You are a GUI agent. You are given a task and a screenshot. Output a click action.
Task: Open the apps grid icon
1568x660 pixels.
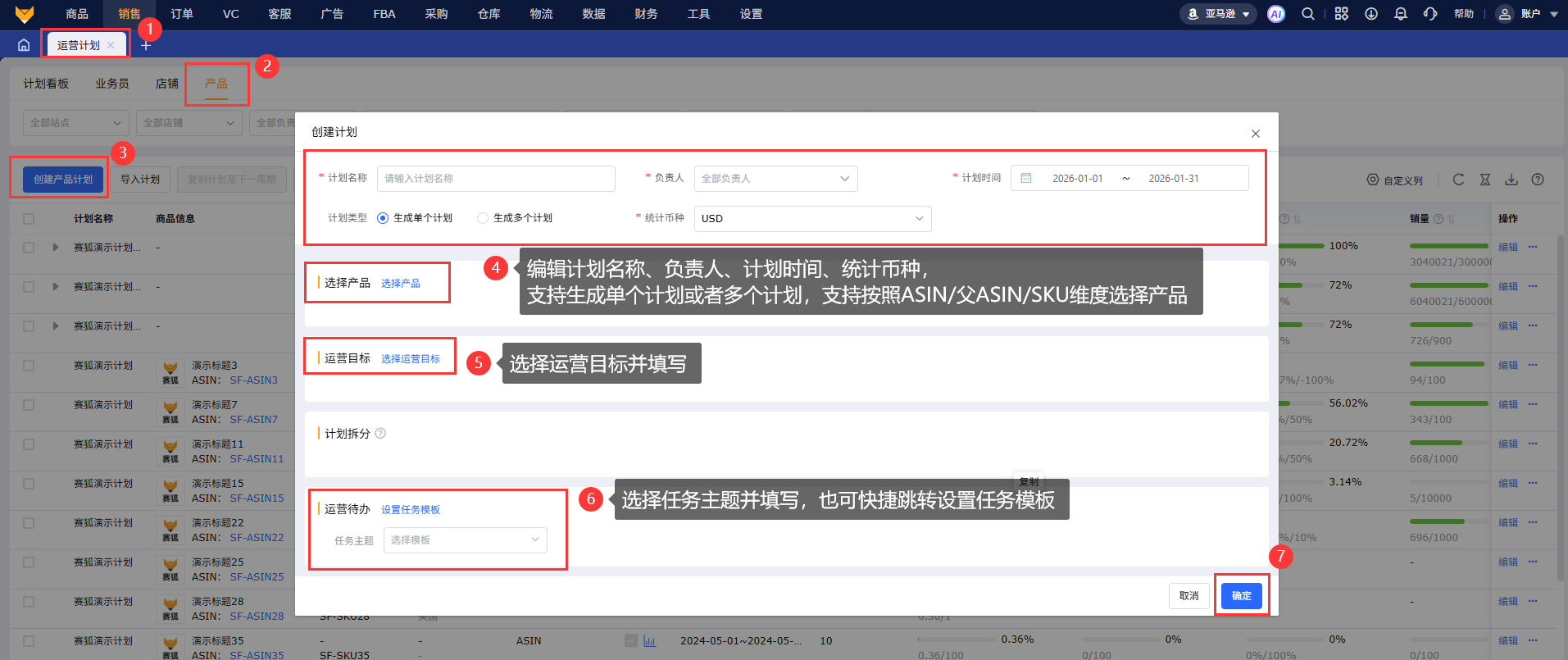tap(1341, 14)
